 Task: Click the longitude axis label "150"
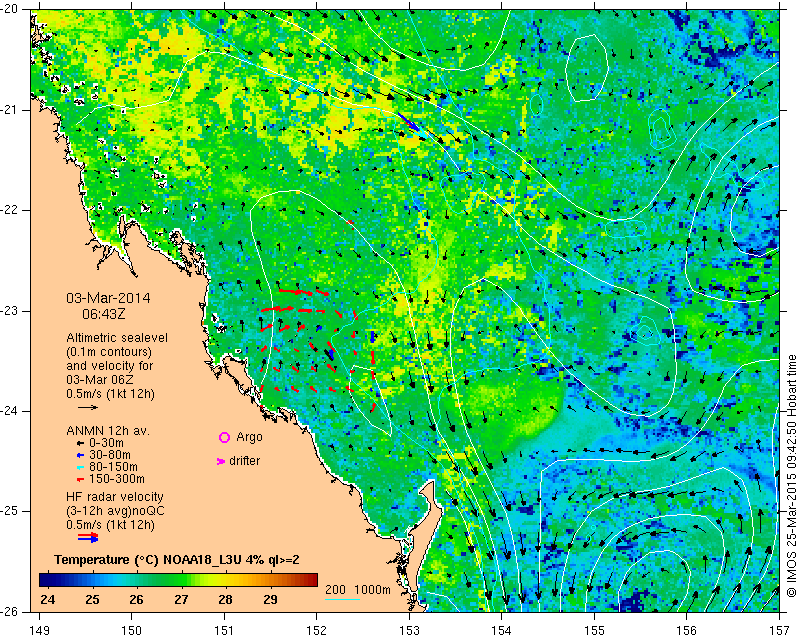132,631
